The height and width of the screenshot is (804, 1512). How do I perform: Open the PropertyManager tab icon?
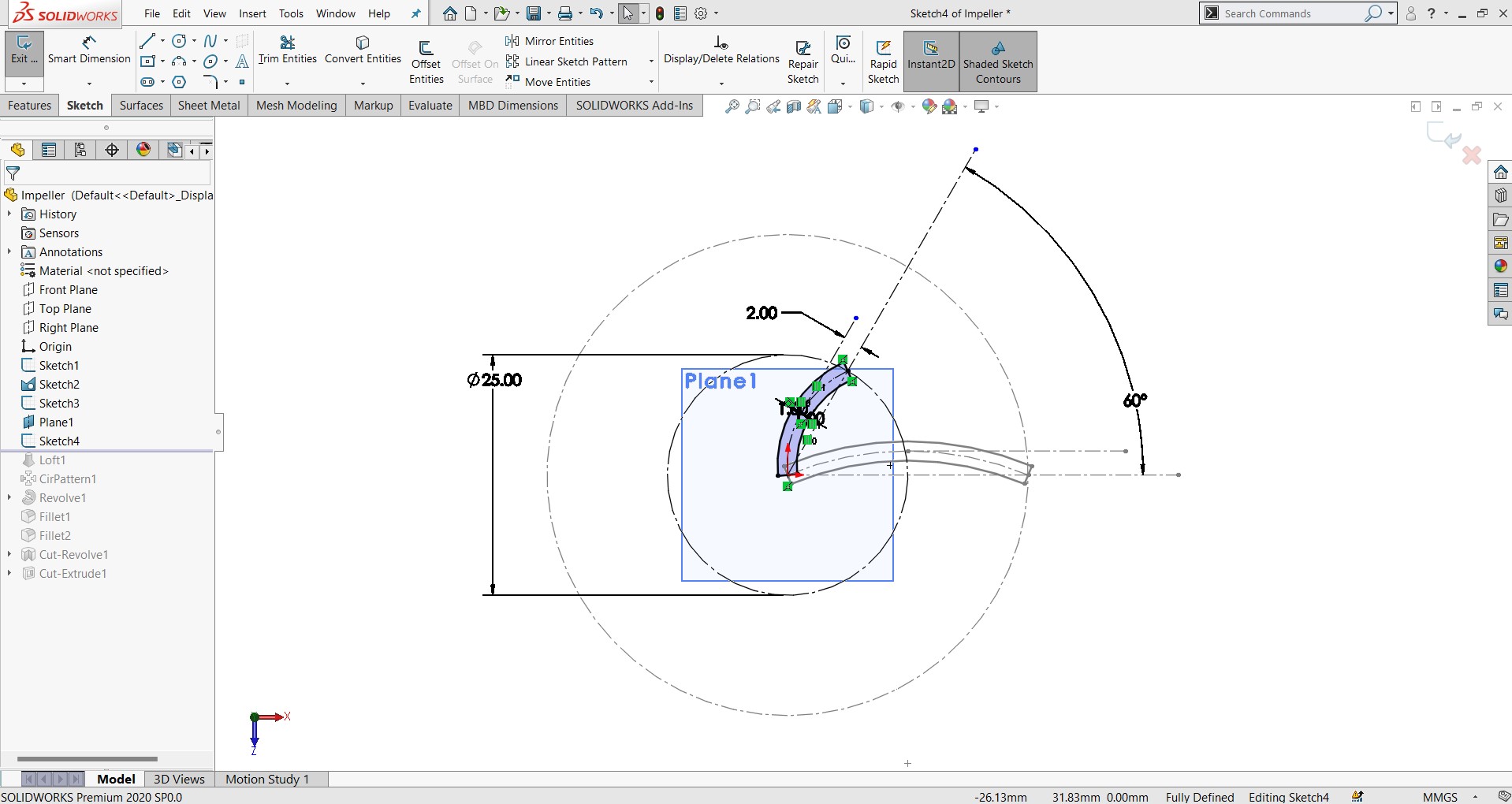click(x=49, y=150)
